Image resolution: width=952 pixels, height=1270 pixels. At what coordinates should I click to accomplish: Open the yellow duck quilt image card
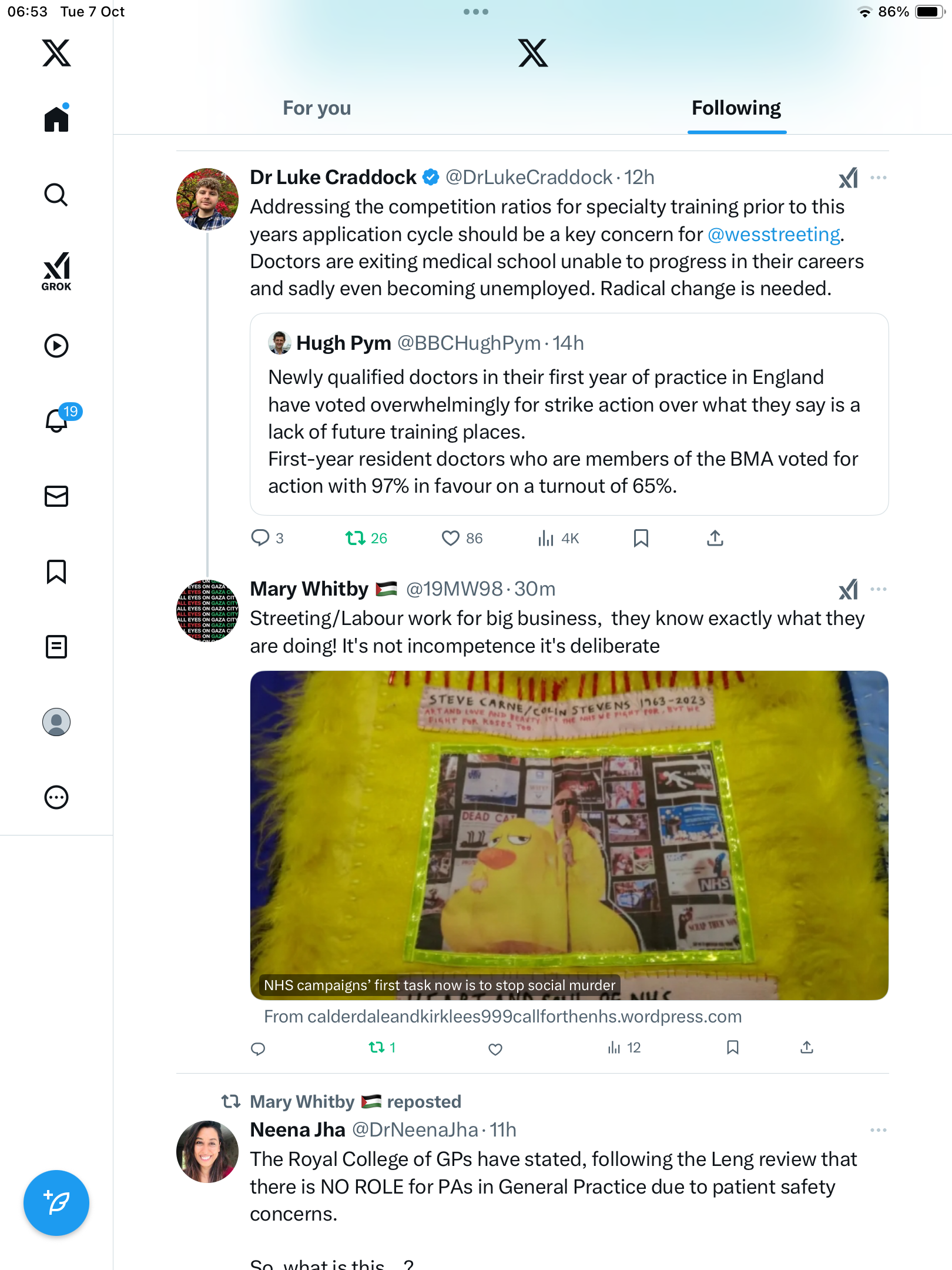point(569,835)
